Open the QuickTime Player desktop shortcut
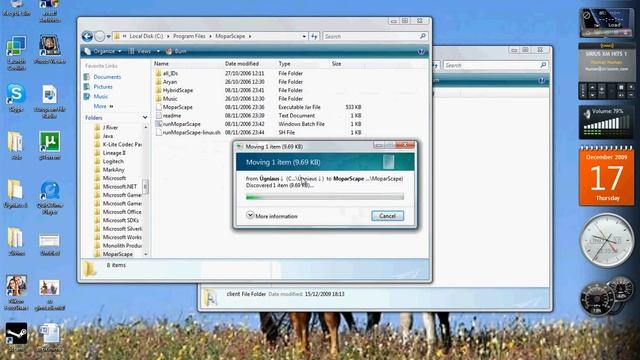The height and width of the screenshot is (360, 640). pyautogui.click(x=49, y=197)
